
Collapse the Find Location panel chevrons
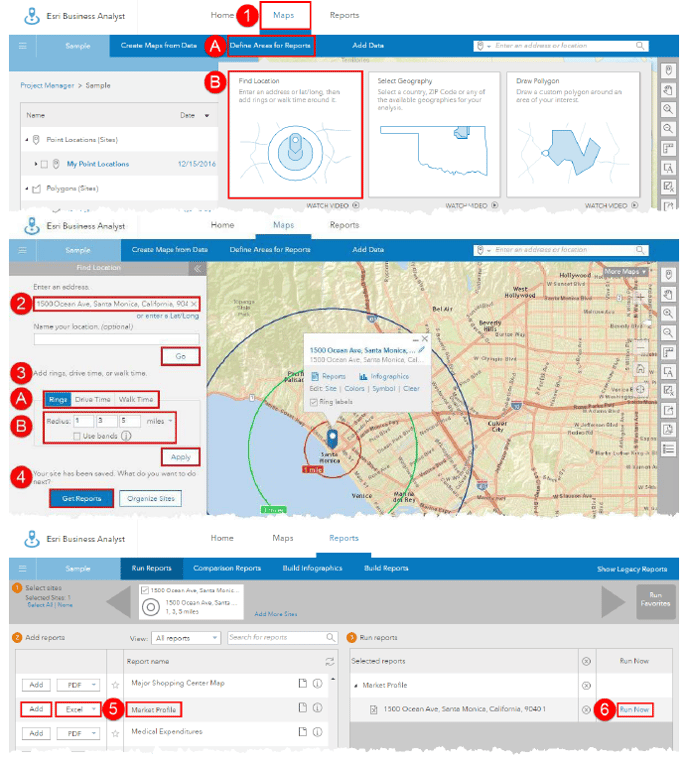(x=197, y=268)
